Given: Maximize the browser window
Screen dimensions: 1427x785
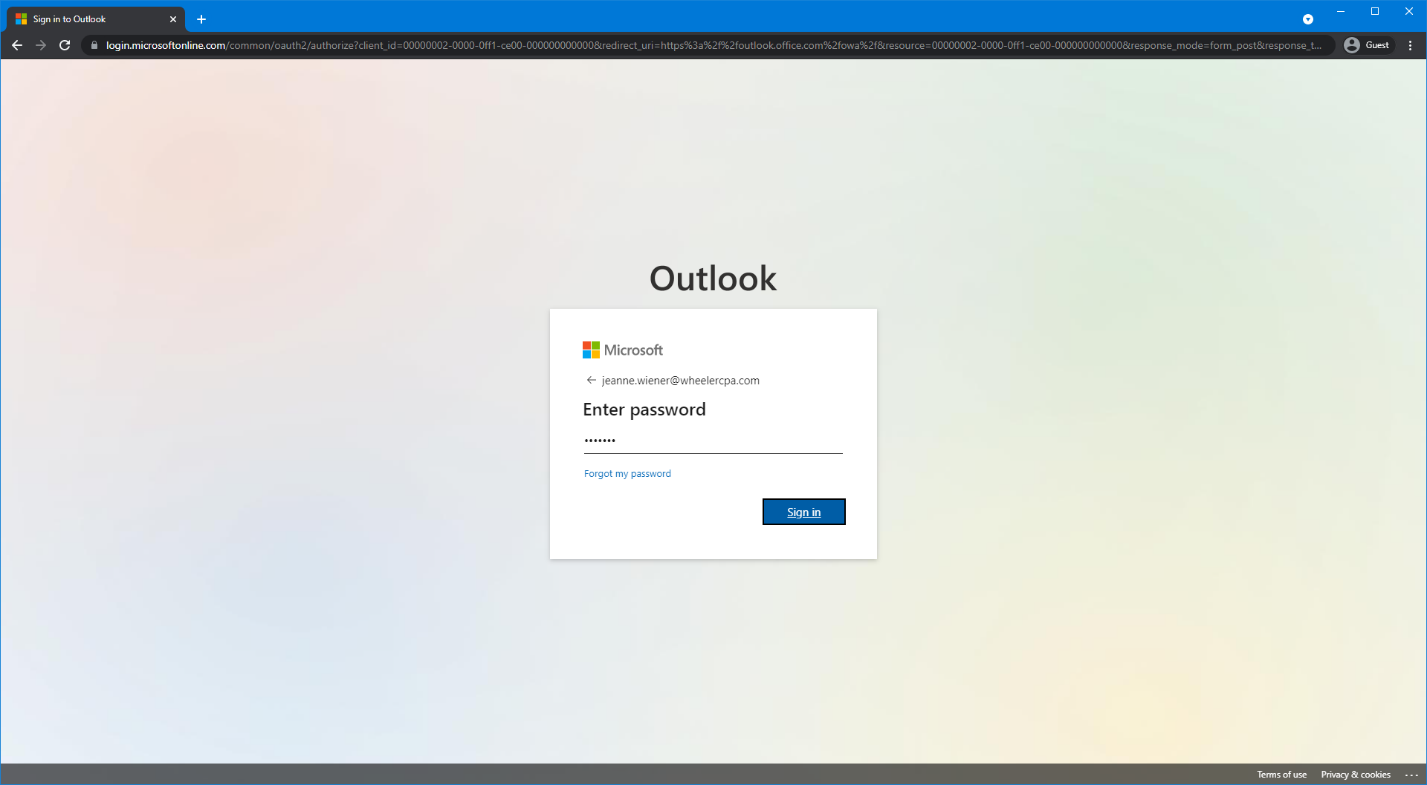Looking at the screenshot, I should pos(1375,11).
